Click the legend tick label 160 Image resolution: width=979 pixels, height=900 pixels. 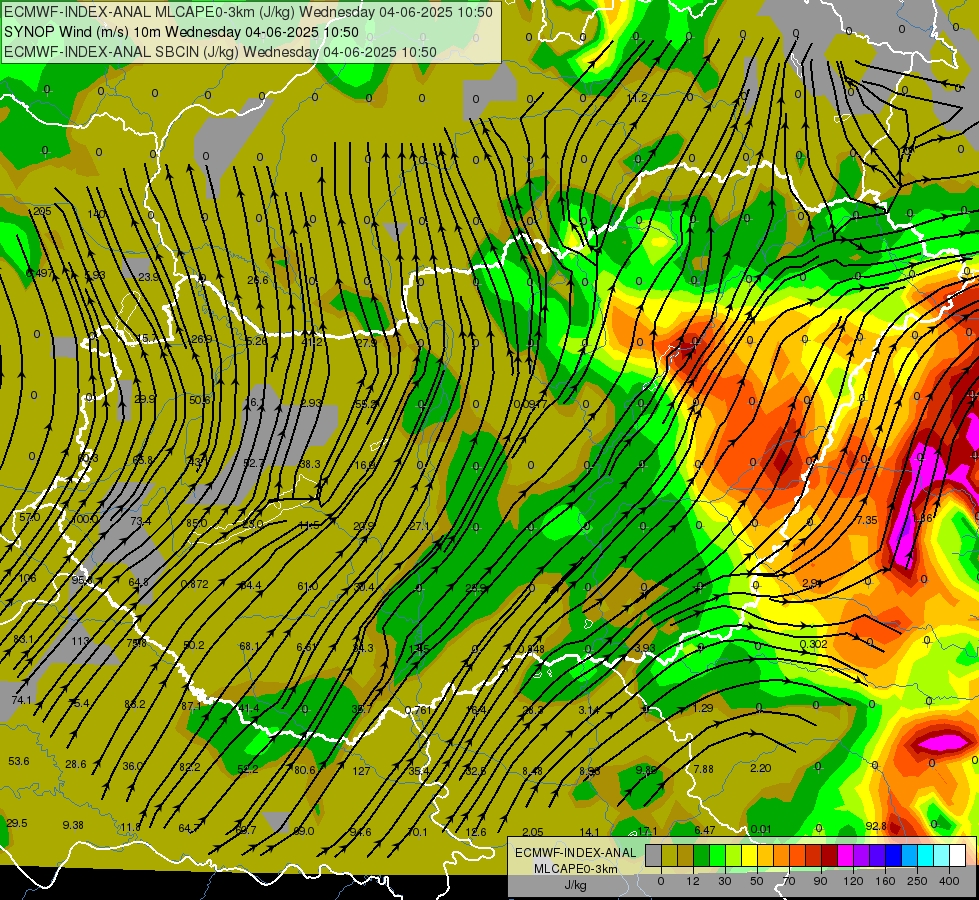[x=885, y=881]
